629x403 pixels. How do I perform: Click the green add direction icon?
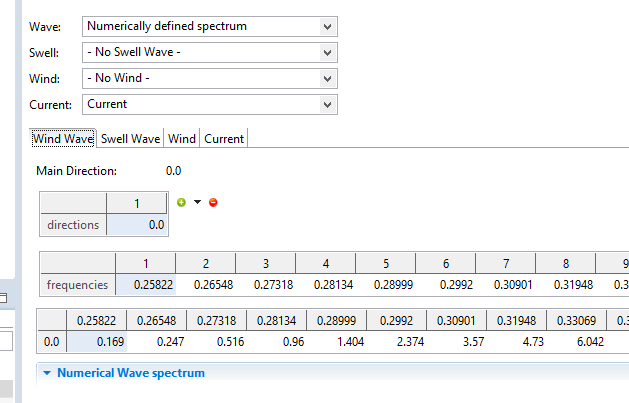[x=181, y=202]
